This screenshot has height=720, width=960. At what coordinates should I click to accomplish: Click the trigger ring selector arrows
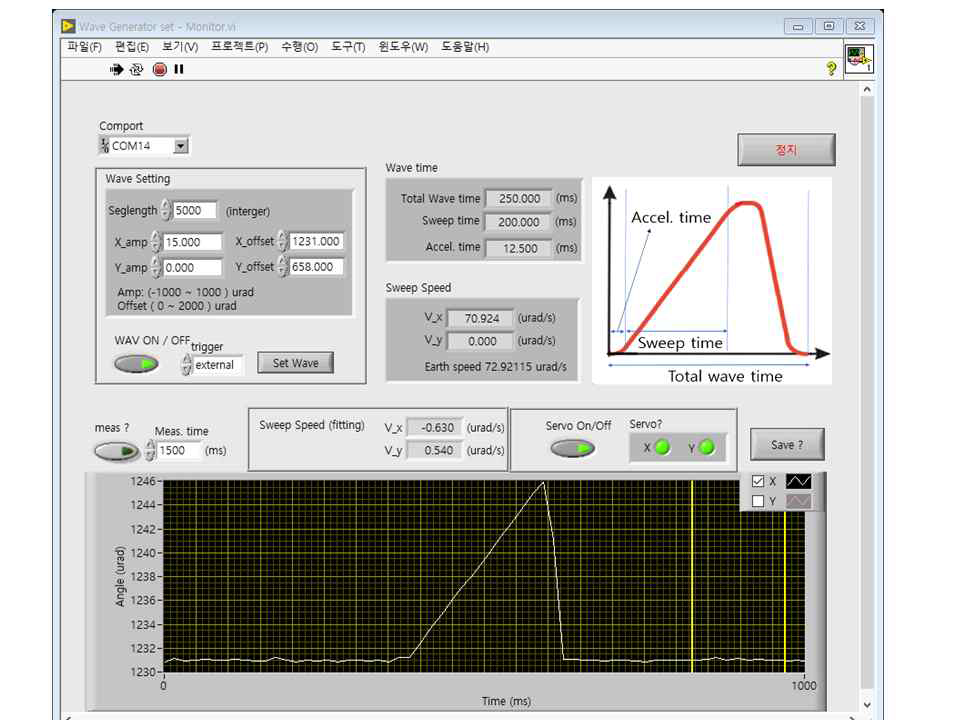pos(187,365)
